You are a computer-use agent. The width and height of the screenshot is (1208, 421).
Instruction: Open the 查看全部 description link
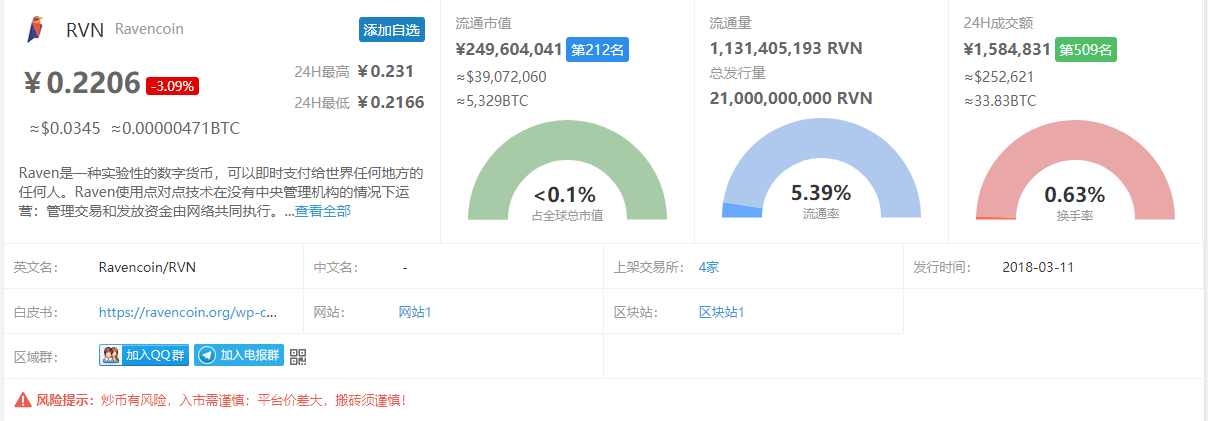322,211
